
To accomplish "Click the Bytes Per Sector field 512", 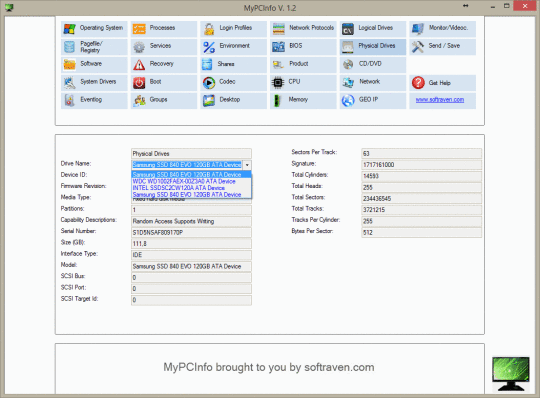I will pos(421,233).
